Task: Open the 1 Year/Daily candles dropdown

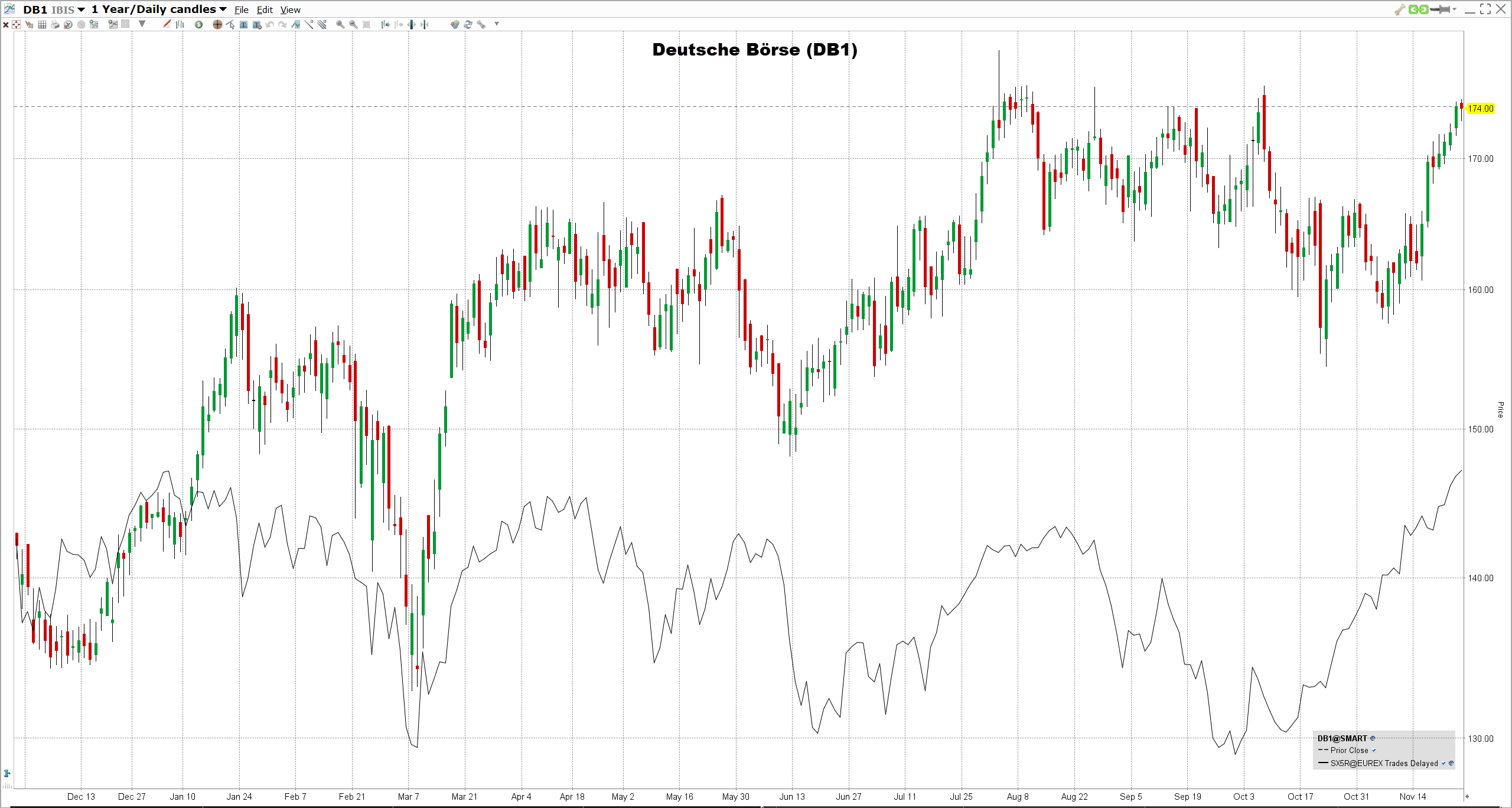Action: click(x=223, y=9)
